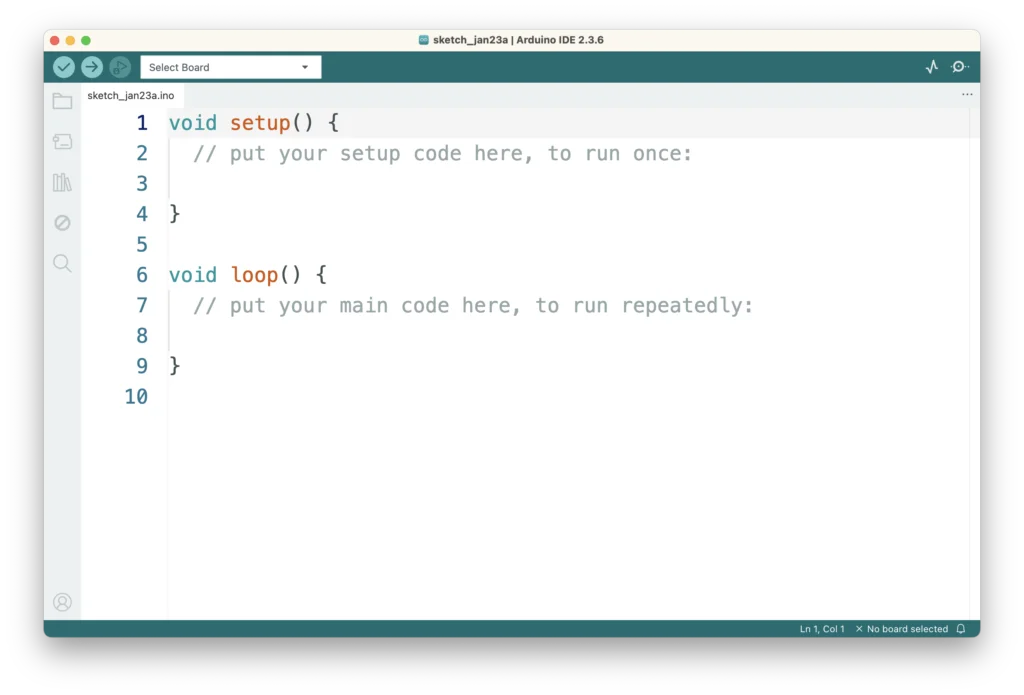This screenshot has height=695, width=1024.
Task: Open the Search panel in sidebar
Action: 62,263
